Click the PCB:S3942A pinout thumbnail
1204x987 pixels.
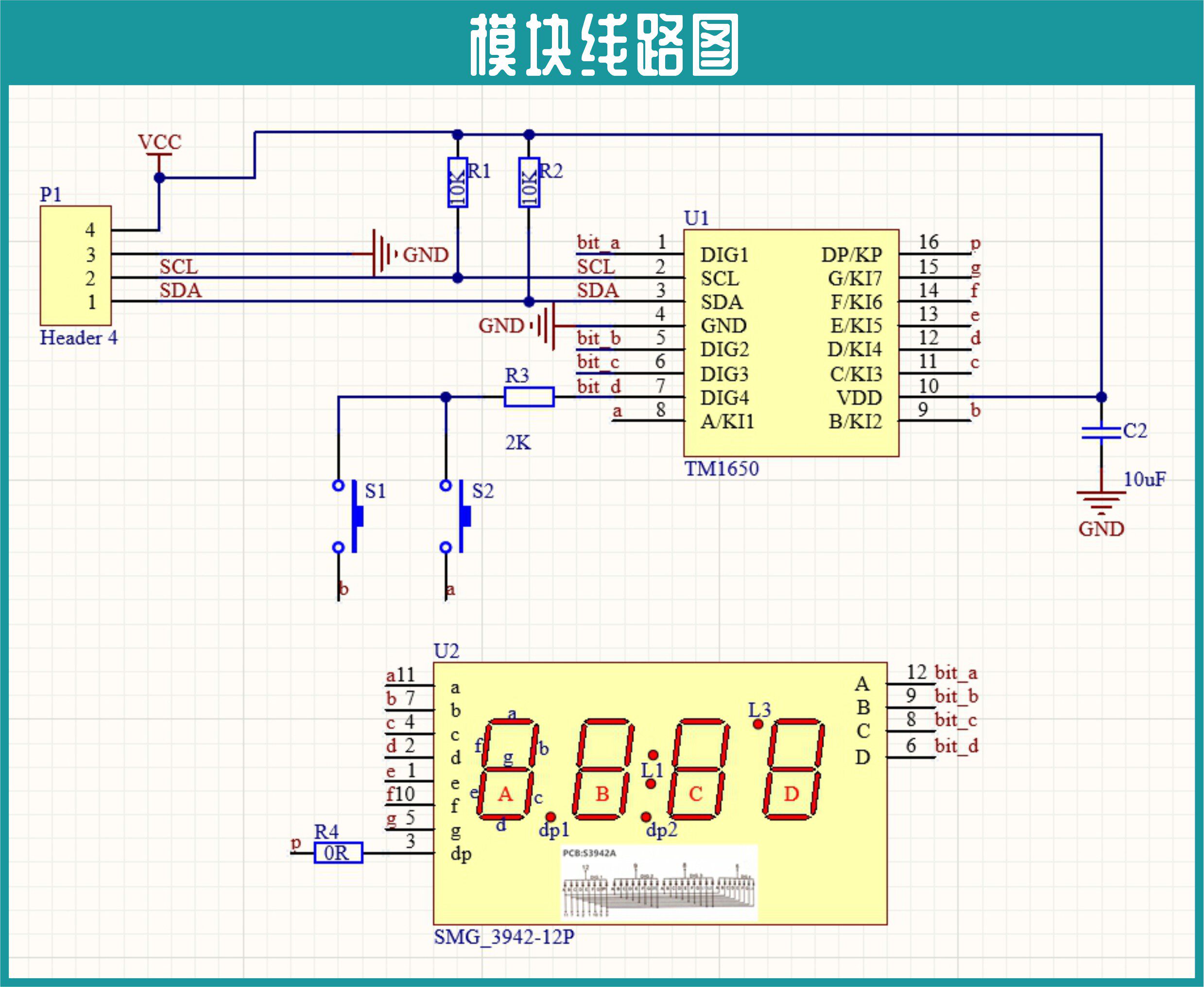[x=658, y=883]
